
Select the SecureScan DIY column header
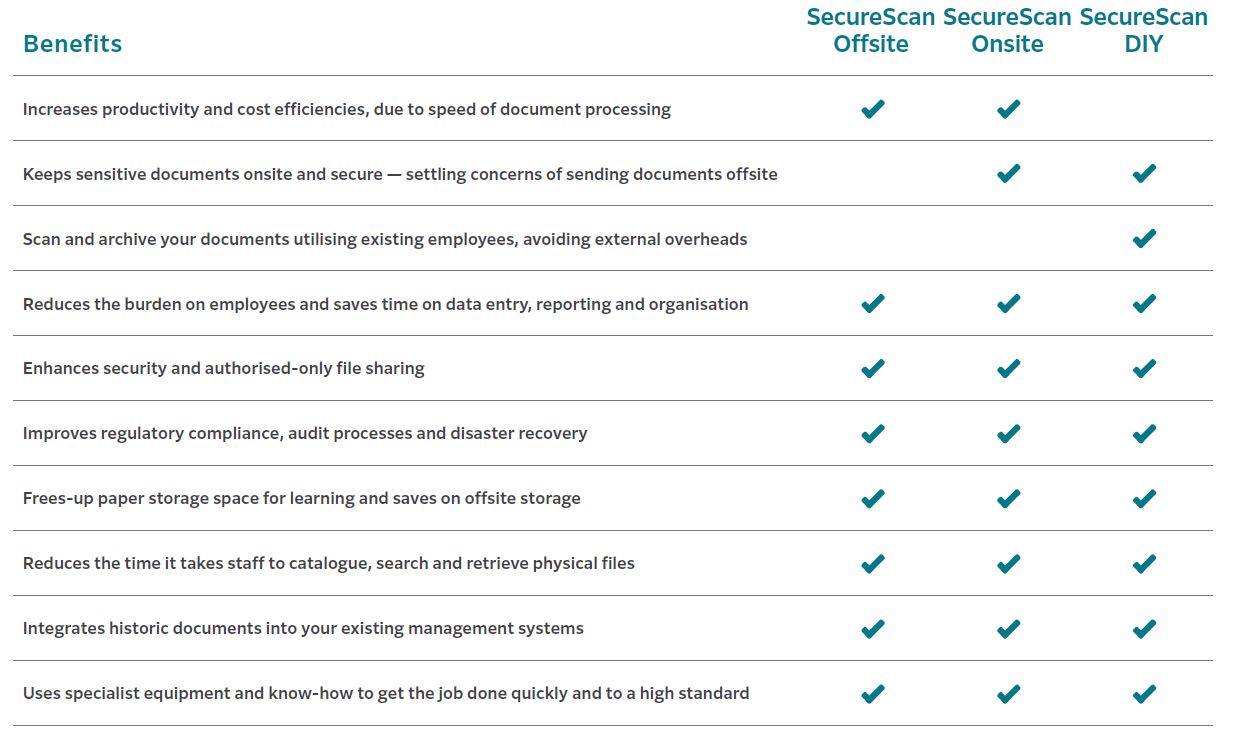point(1143,31)
